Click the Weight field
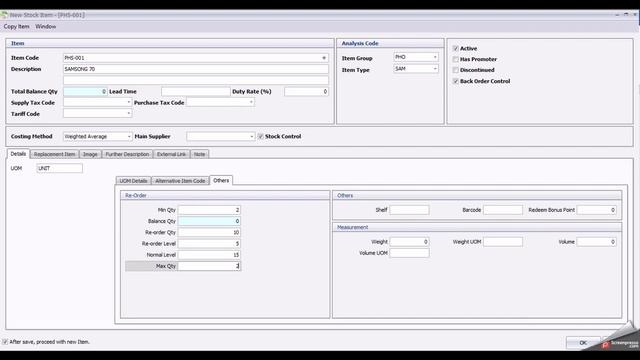 pos(409,242)
